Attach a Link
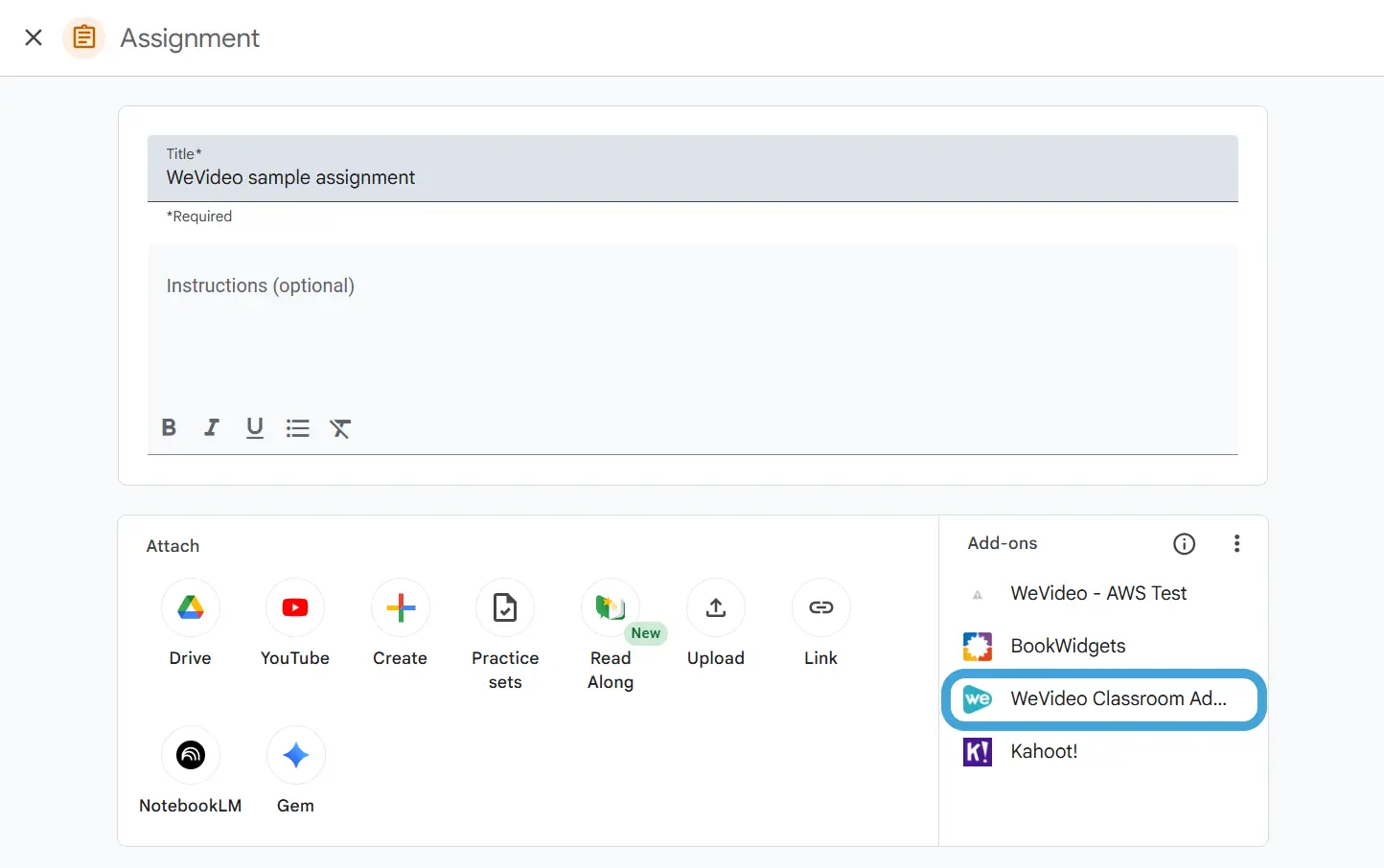 (x=821, y=607)
